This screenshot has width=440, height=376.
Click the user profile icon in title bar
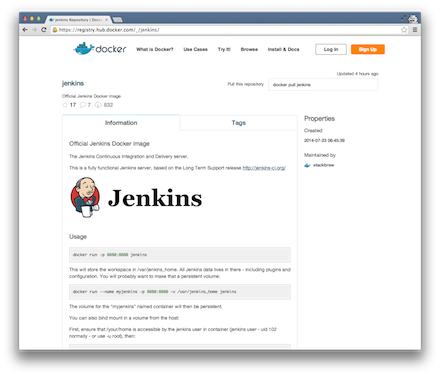click(x=413, y=19)
